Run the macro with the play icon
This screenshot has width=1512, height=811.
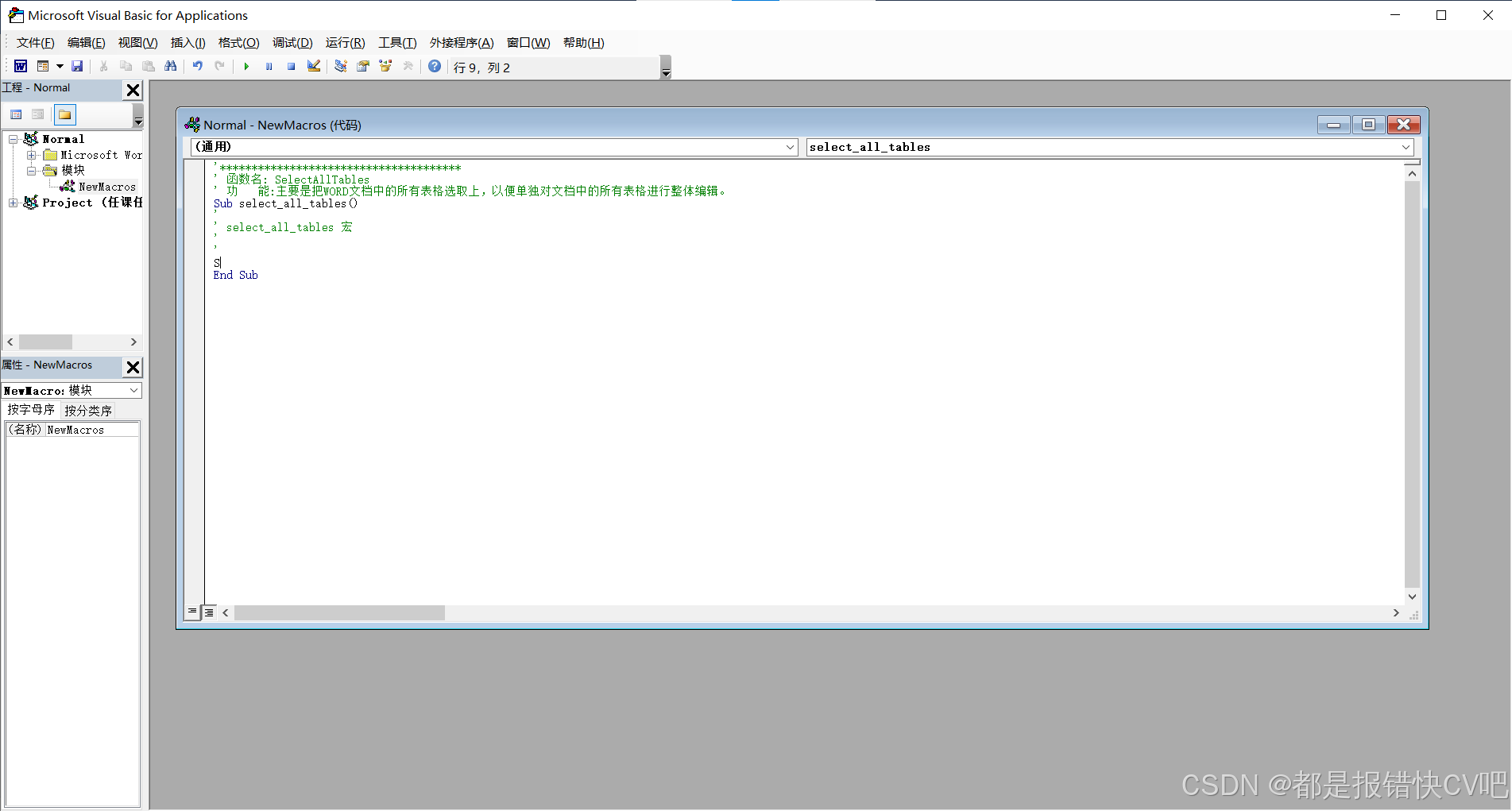pos(246,67)
